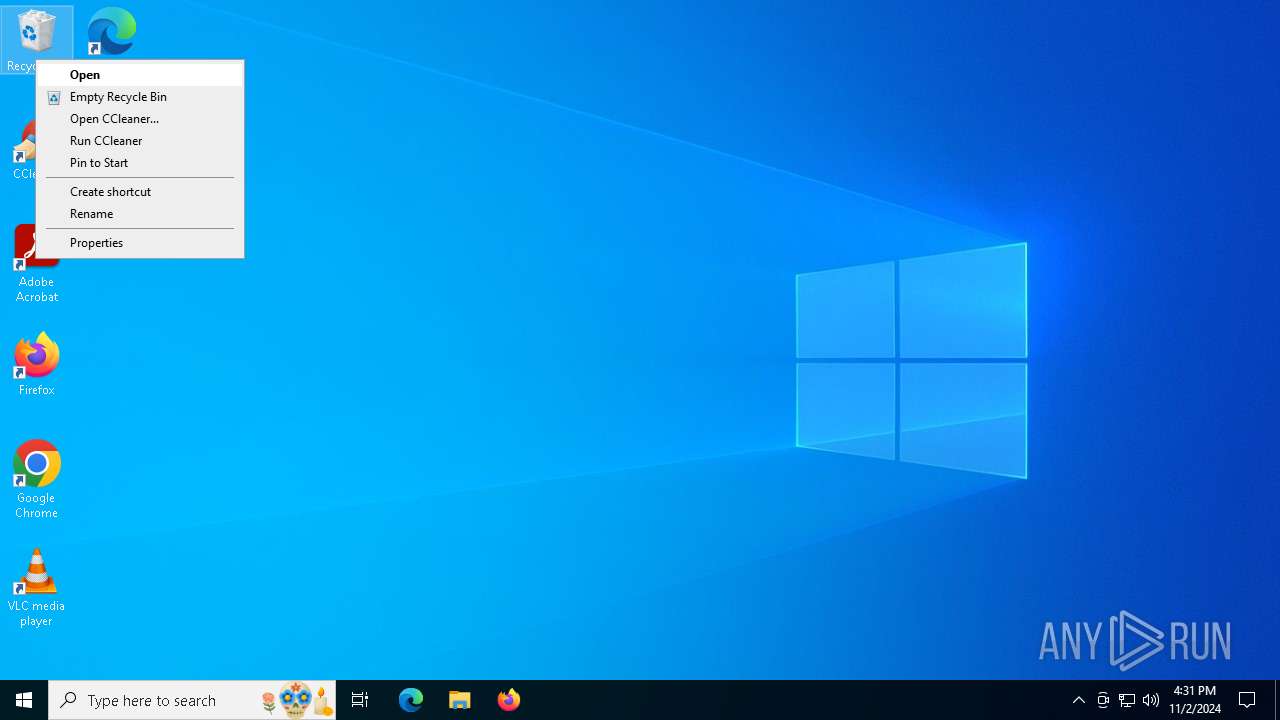Open Task View from the taskbar
Viewport: 1280px width, 720px height.
pyautogui.click(x=360, y=700)
